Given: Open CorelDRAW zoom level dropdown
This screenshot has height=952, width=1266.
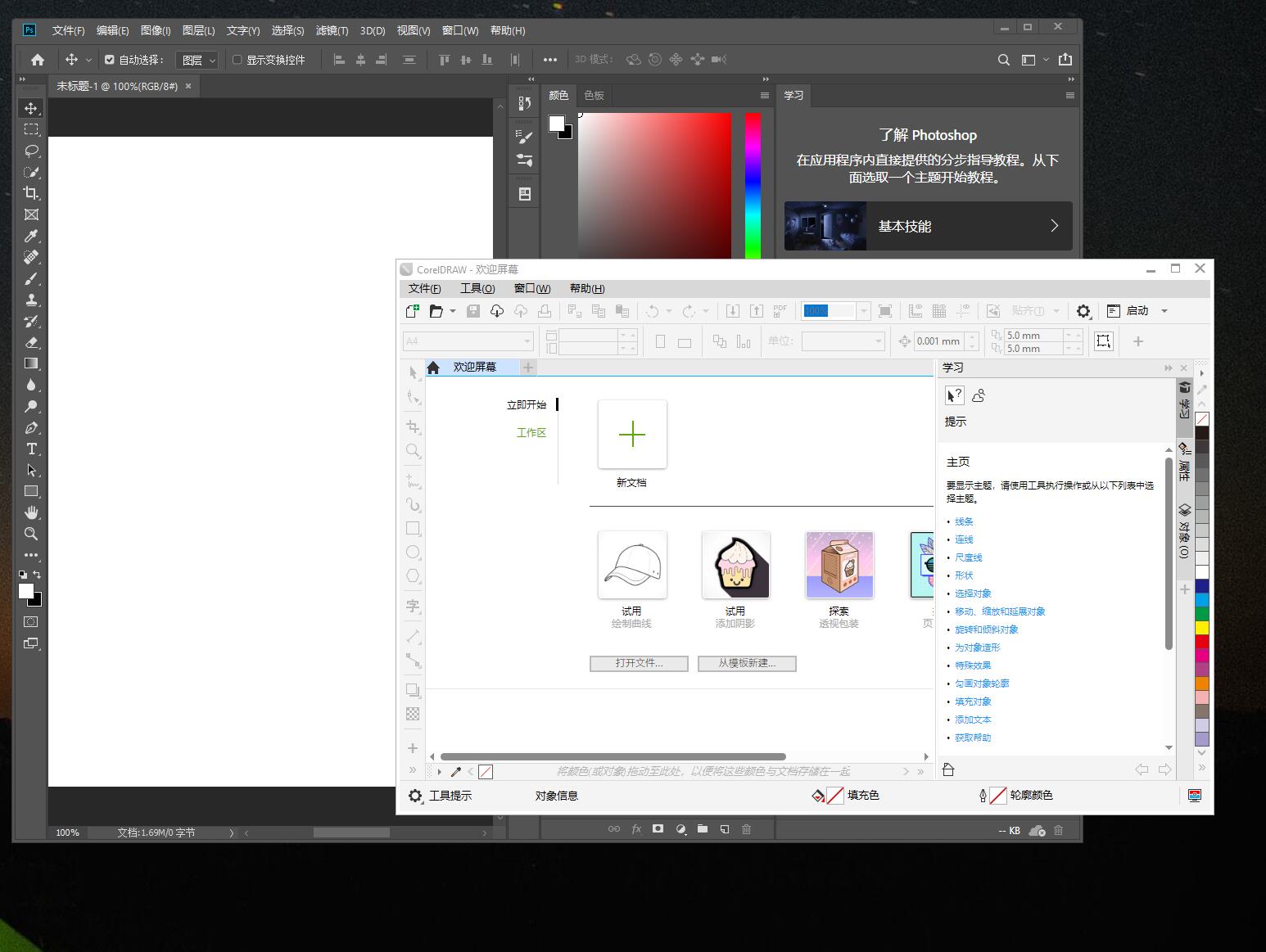Looking at the screenshot, I should [863, 311].
